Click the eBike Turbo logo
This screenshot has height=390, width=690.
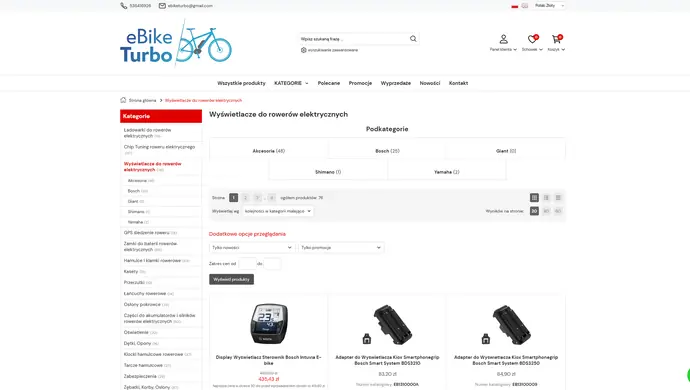[x=176, y=43]
